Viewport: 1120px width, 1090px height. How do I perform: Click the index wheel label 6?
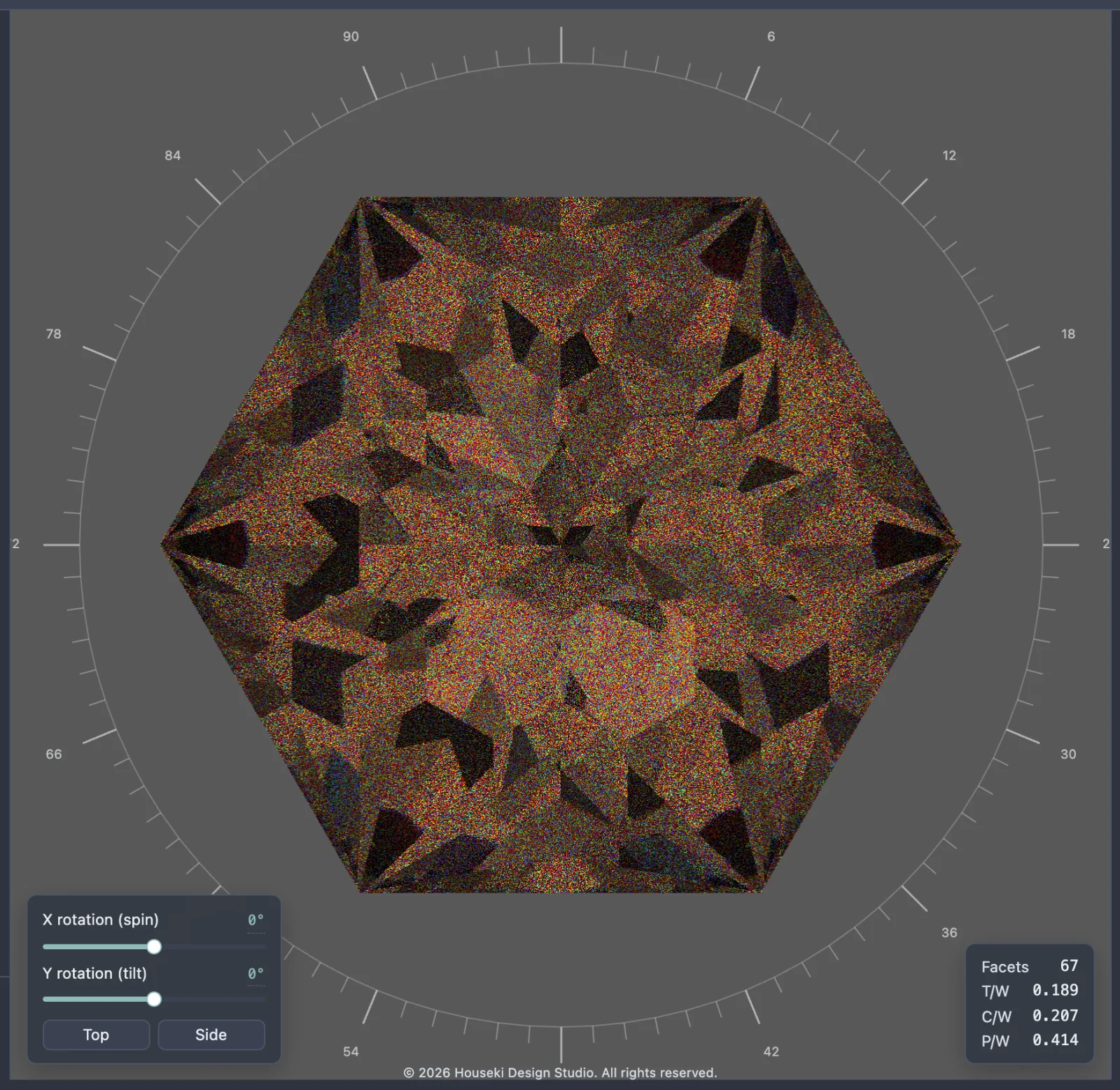(x=771, y=36)
